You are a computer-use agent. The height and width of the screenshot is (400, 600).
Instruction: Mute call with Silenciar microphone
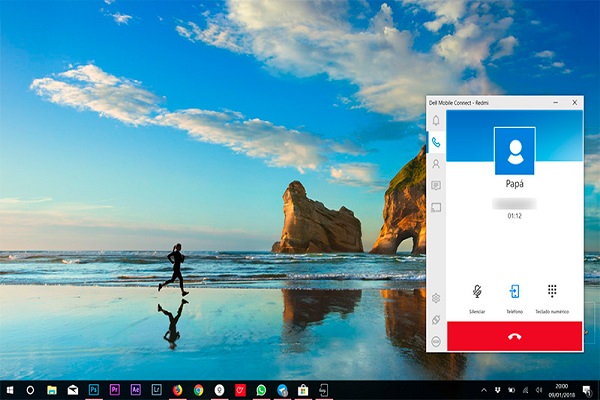(477, 292)
